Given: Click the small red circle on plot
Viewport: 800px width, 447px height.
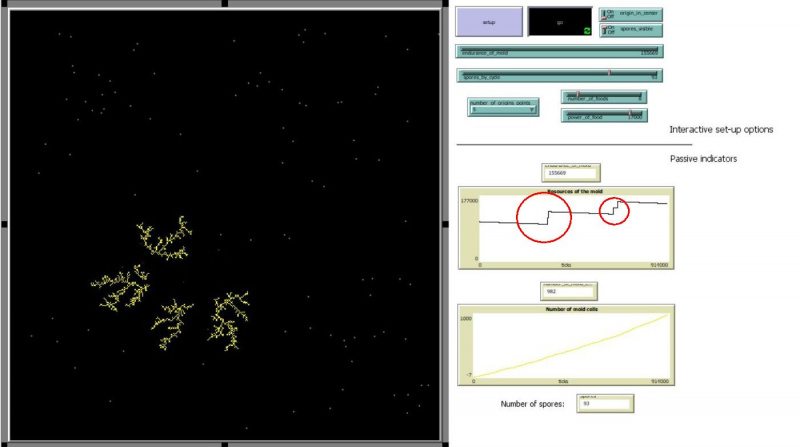Looking at the screenshot, I should 614,210.
